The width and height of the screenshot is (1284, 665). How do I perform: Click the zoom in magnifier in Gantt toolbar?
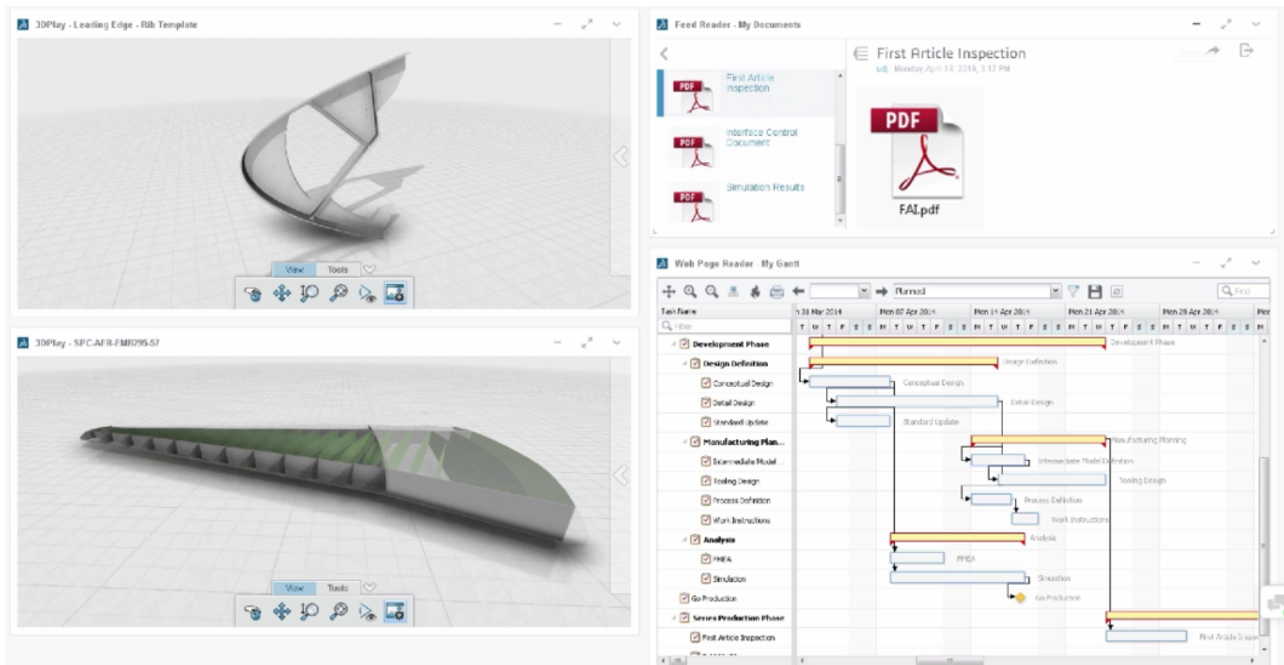point(690,291)
